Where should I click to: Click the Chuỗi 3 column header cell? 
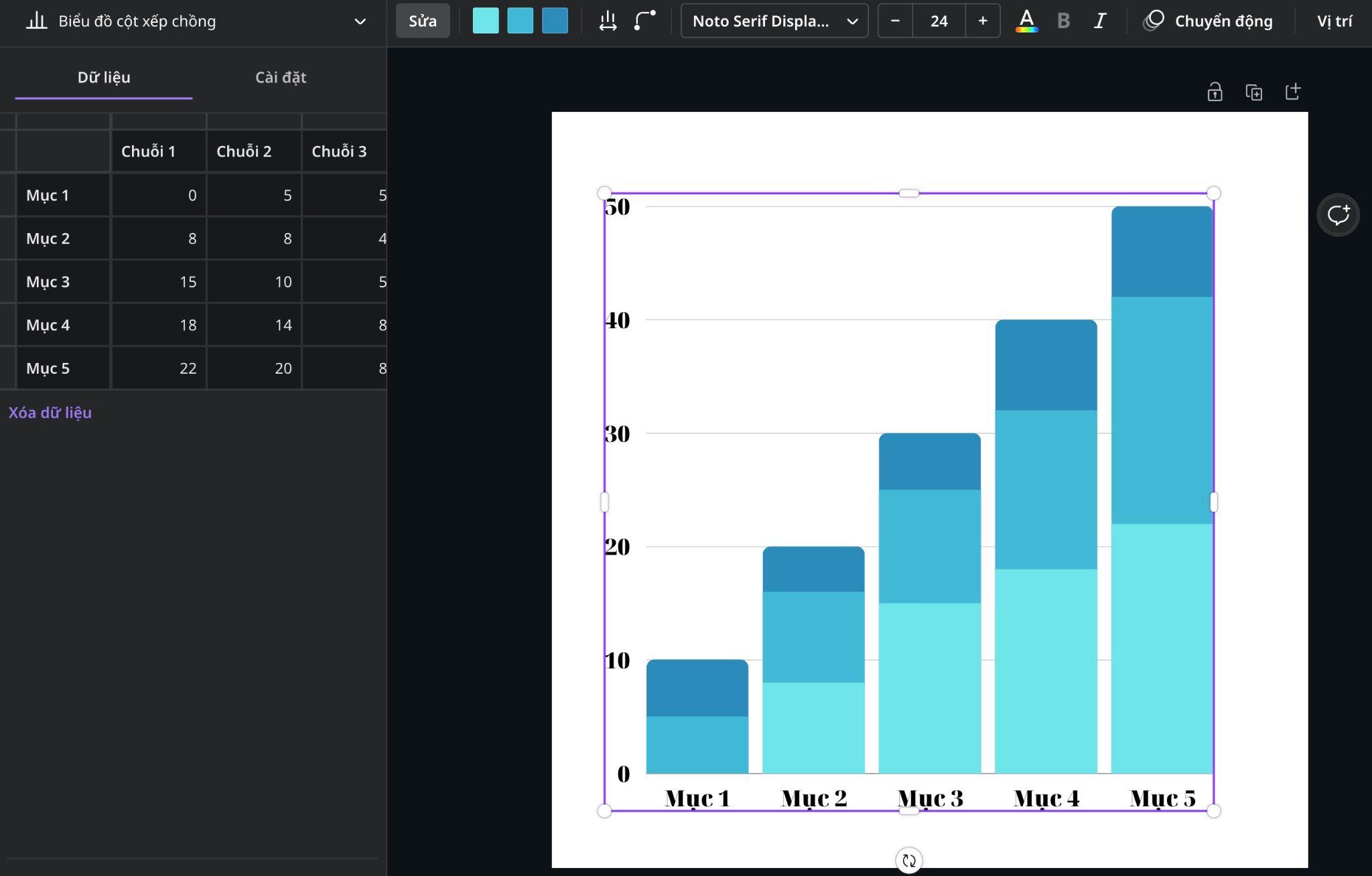click(x=344, y=151)
